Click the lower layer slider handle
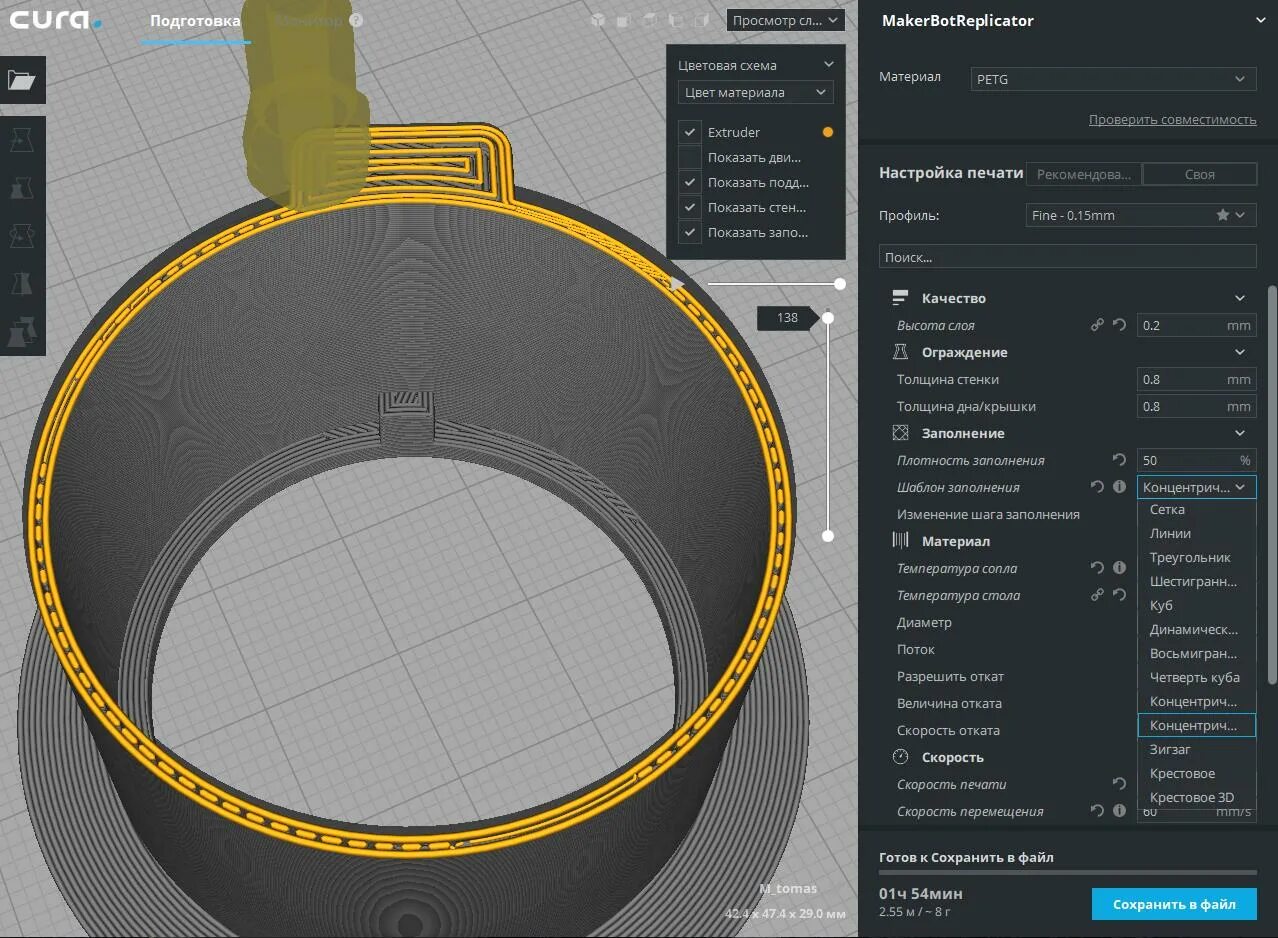Screen dimensions: 1278x938 [x=828, y=536]
